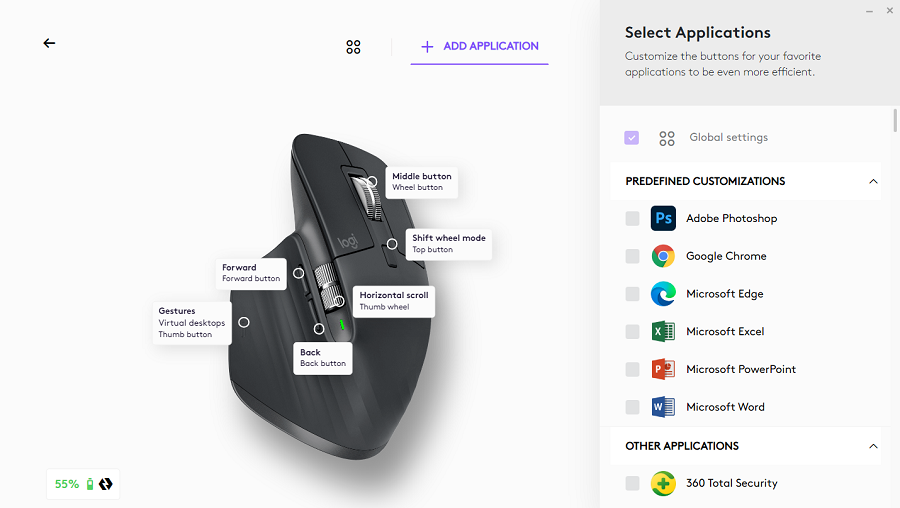Open the Gestures thumb button label
Screen dimensions: 900x508
192,322
